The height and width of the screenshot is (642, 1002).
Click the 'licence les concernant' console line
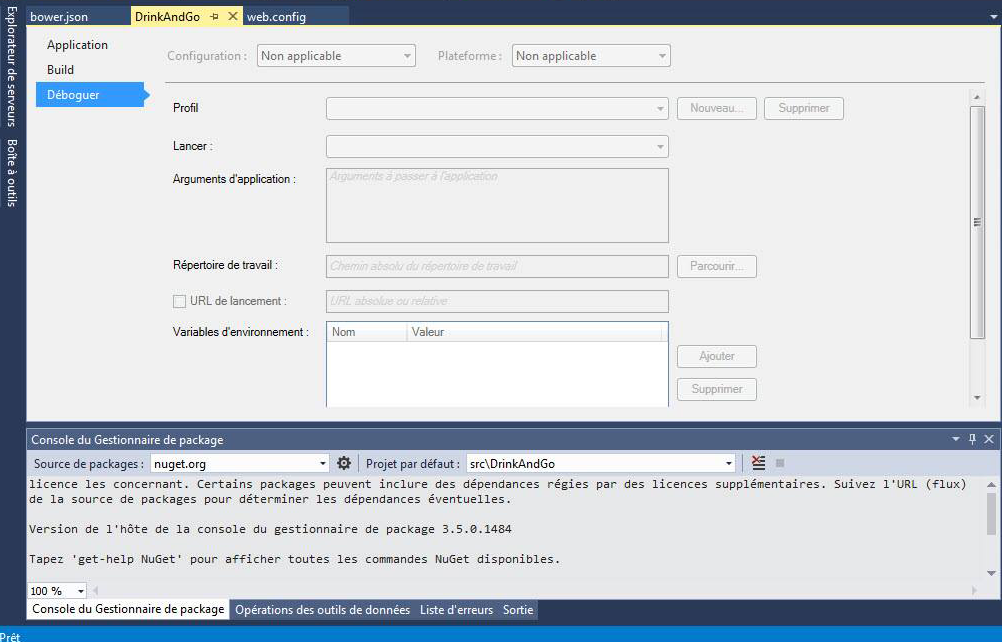pyautogui.click(x=498, y=484)
